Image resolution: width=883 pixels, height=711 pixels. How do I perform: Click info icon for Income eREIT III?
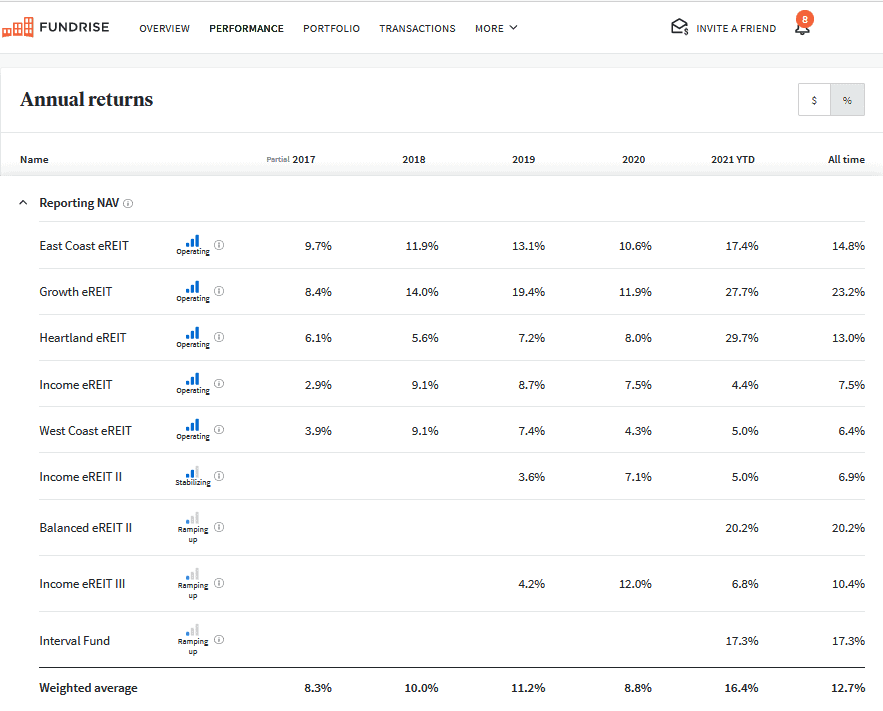pos(219,583)
